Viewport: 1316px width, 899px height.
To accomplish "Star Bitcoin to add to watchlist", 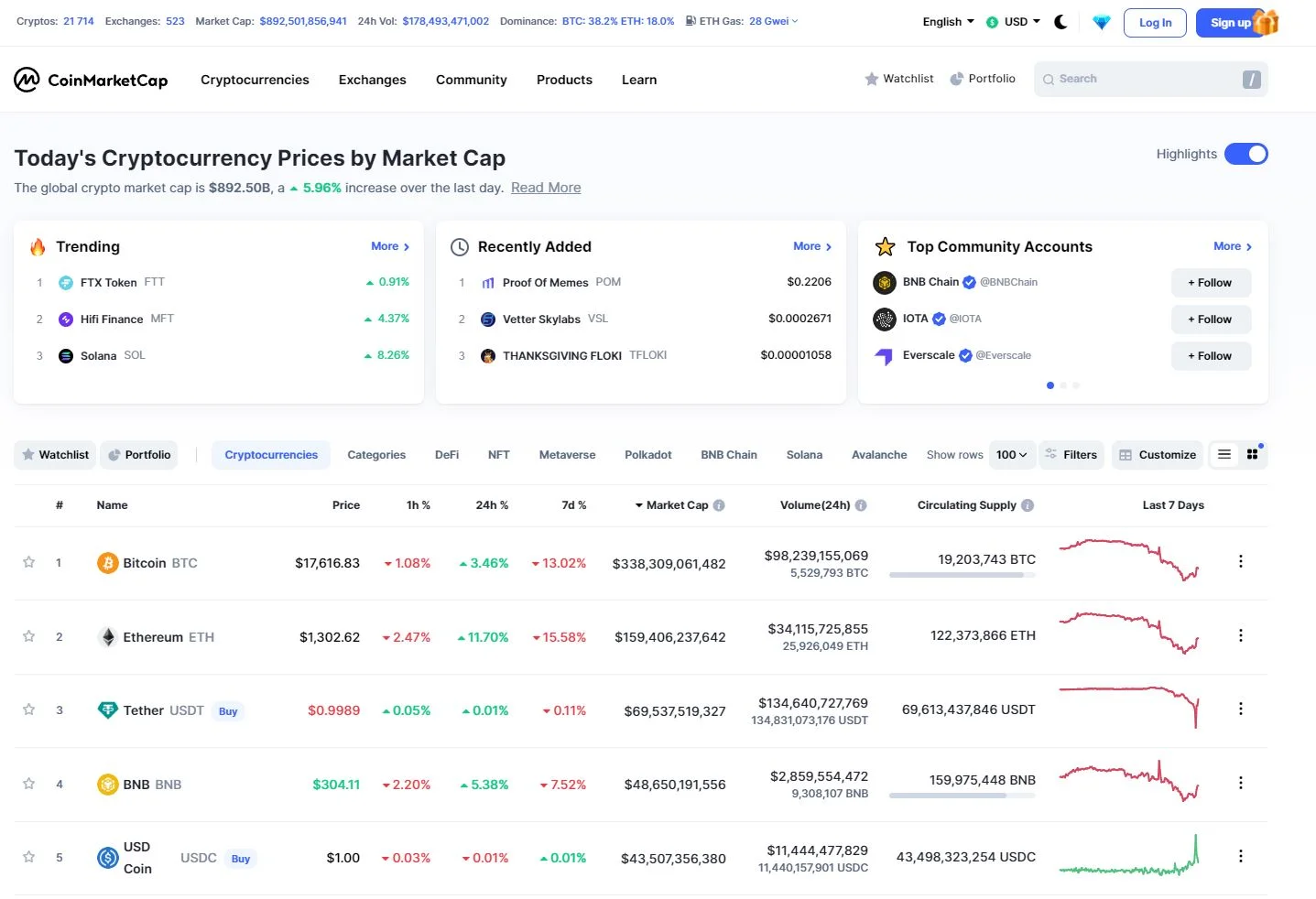I will tap(29, 562).
